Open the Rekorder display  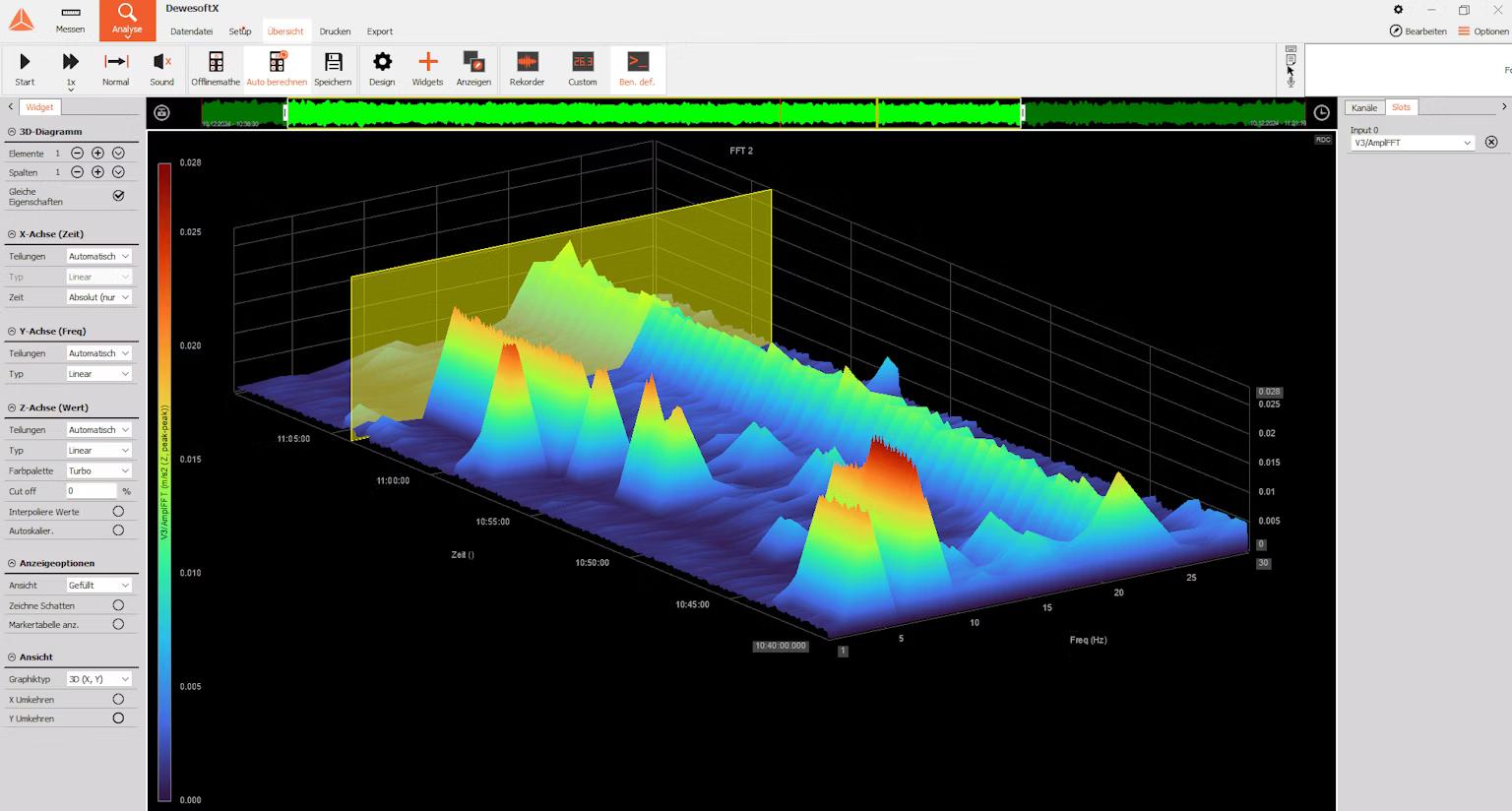pos(527,66)
